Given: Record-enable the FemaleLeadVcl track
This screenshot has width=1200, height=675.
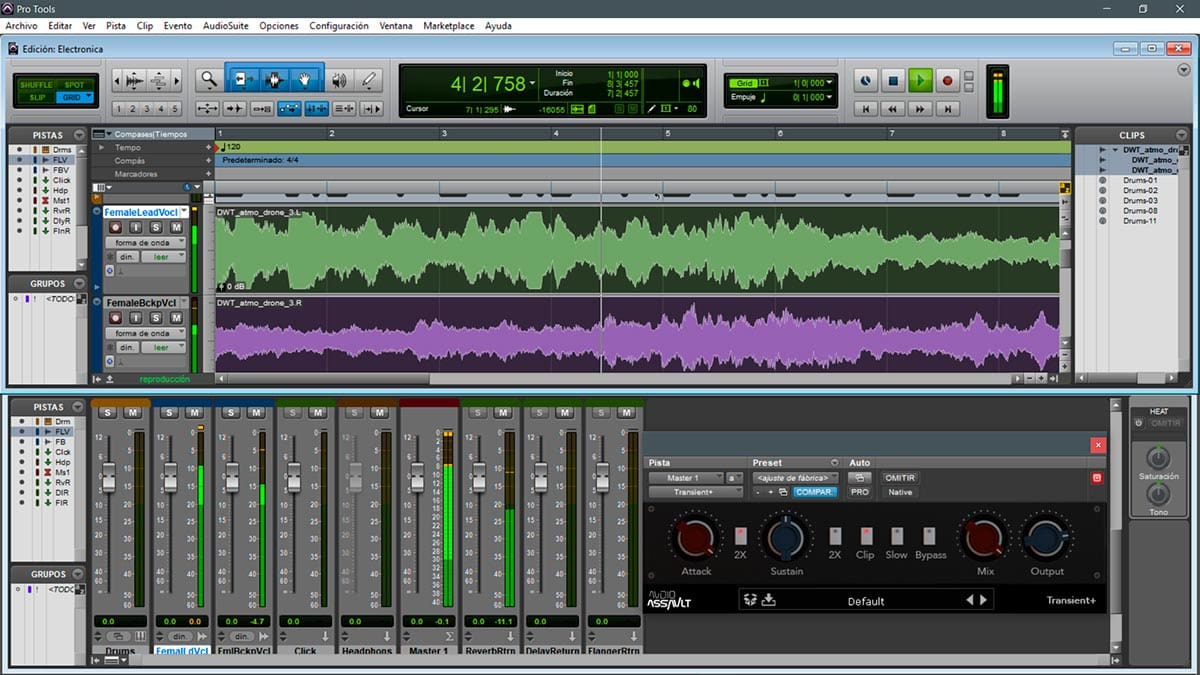Looking at the screenshot, I should coord(115,228).
